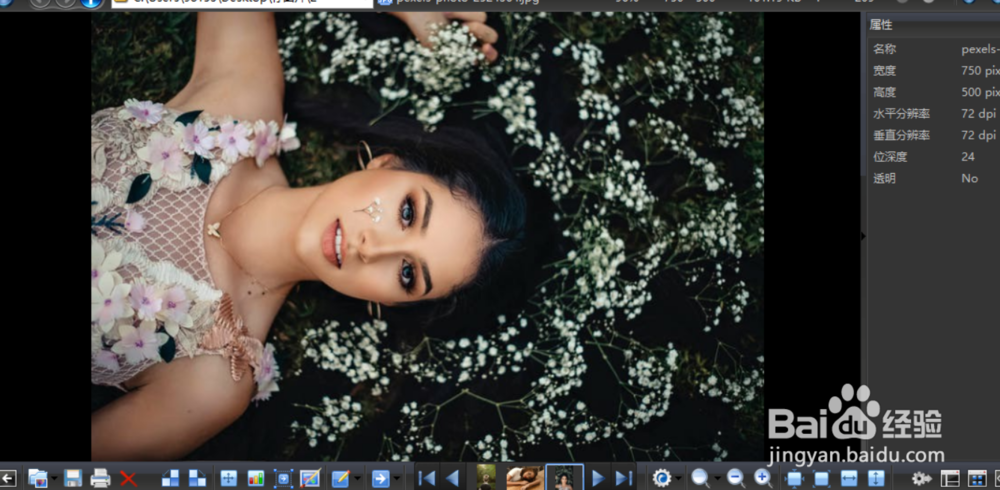Expand the dropdown beside the blue right-arrow icon
This screenshot has width=1000, height=490.
point(397,479)
